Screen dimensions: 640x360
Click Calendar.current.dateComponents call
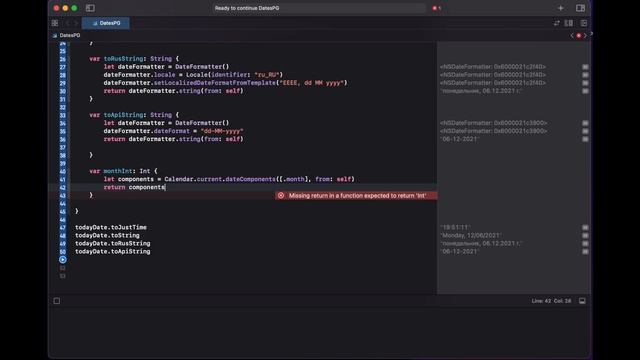220,179
